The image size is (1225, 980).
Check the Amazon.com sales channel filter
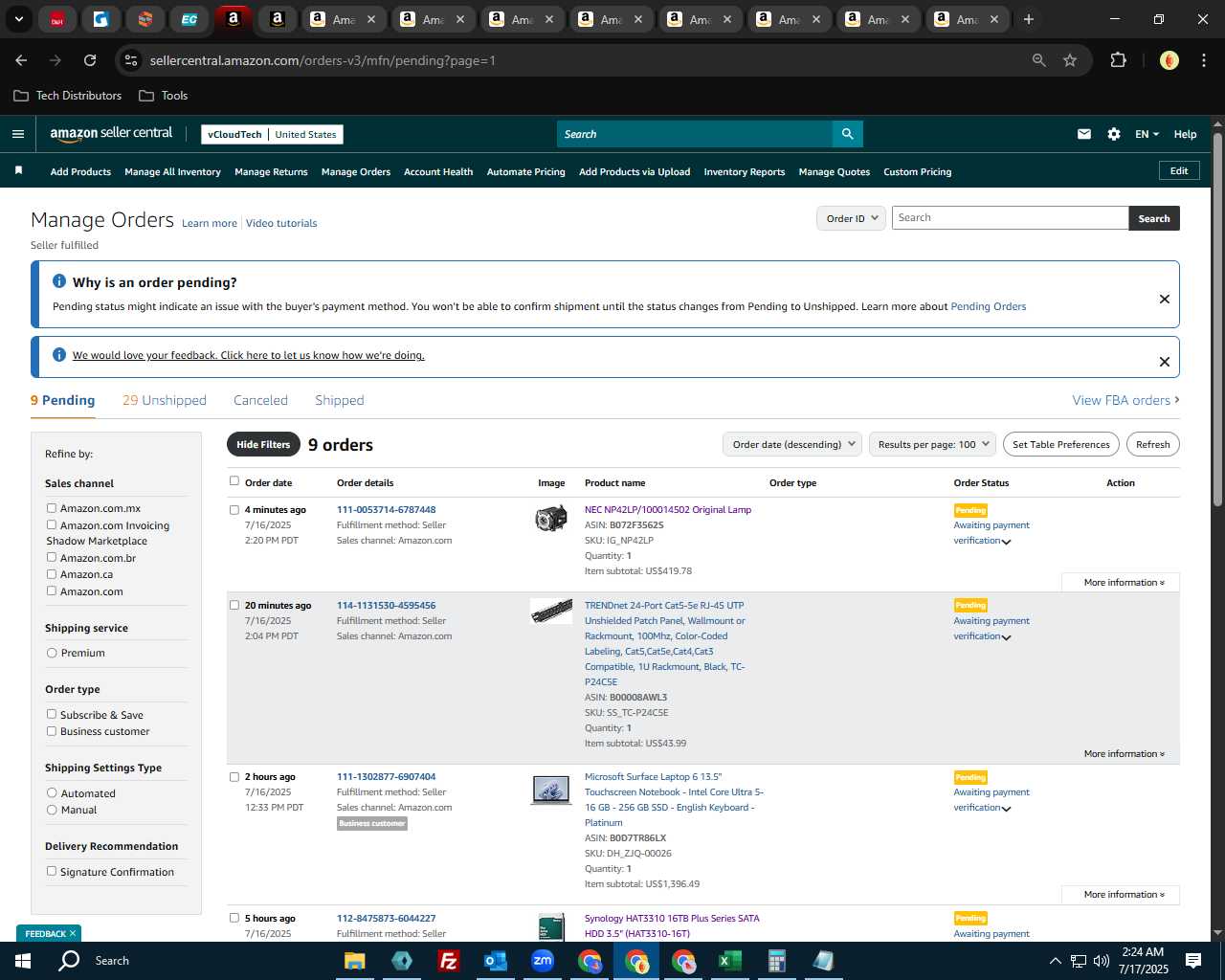(x=52, y=590)
